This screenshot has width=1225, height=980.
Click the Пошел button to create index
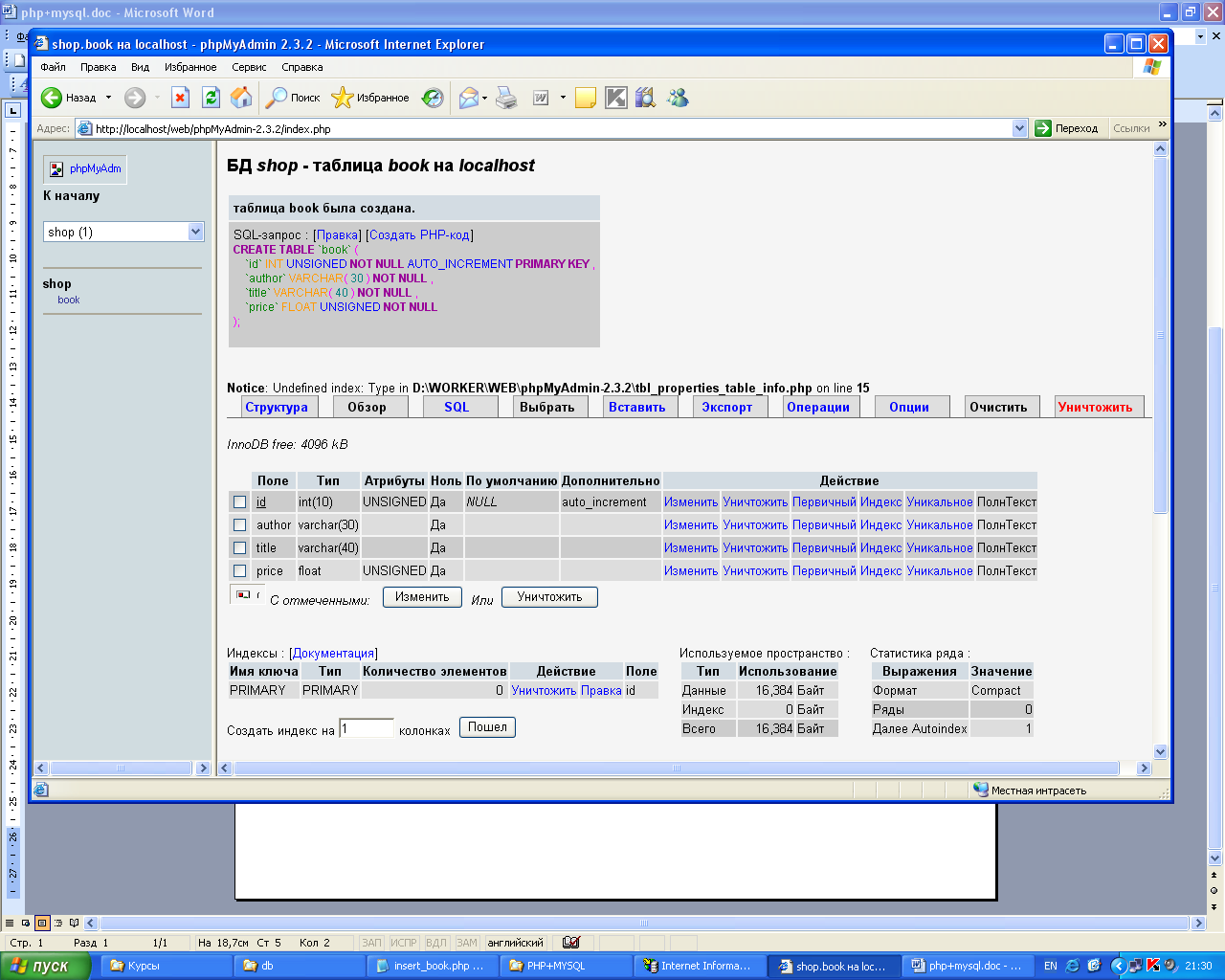(487, 727)
